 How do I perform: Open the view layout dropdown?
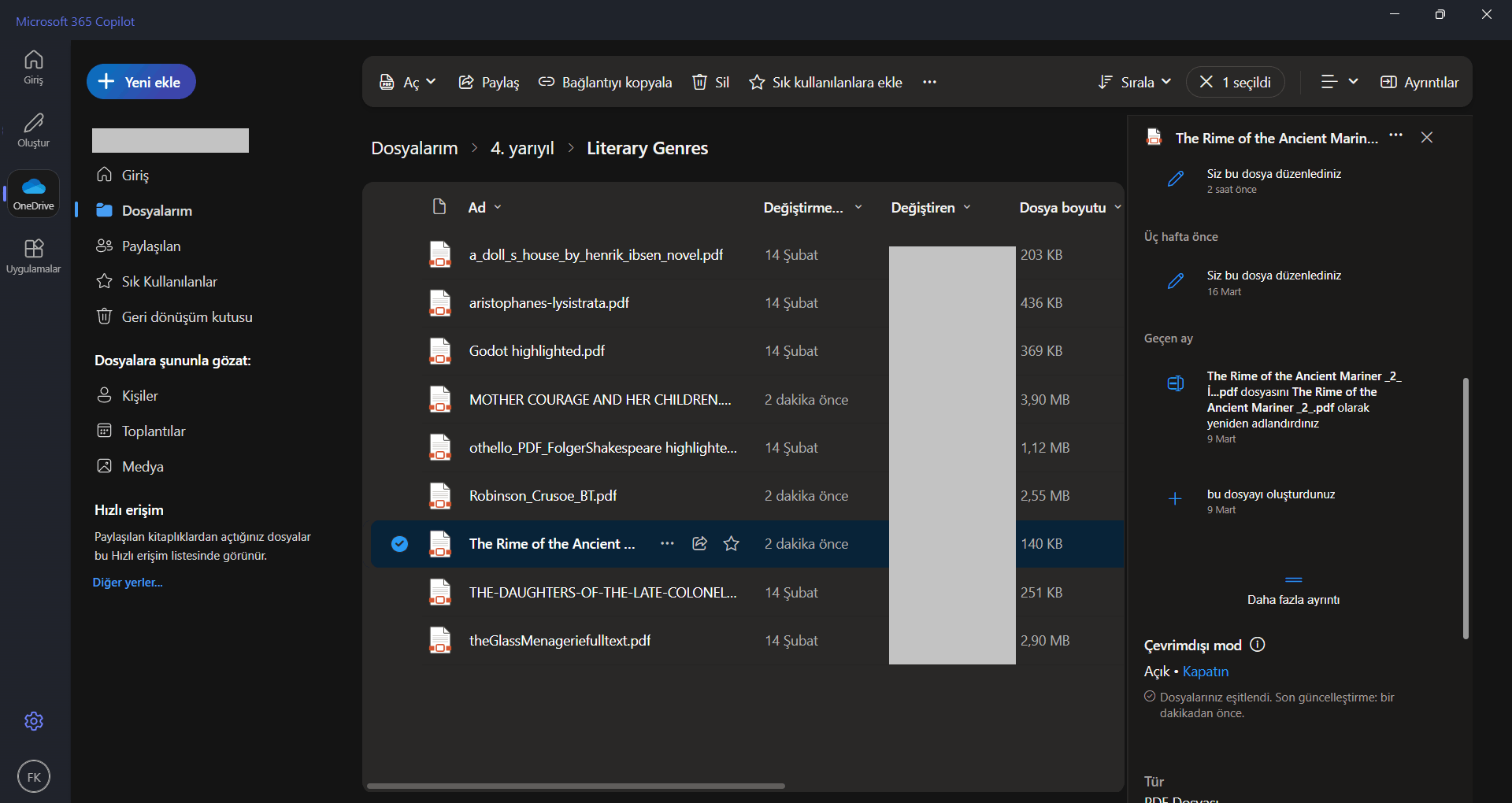click(1339, 82)
